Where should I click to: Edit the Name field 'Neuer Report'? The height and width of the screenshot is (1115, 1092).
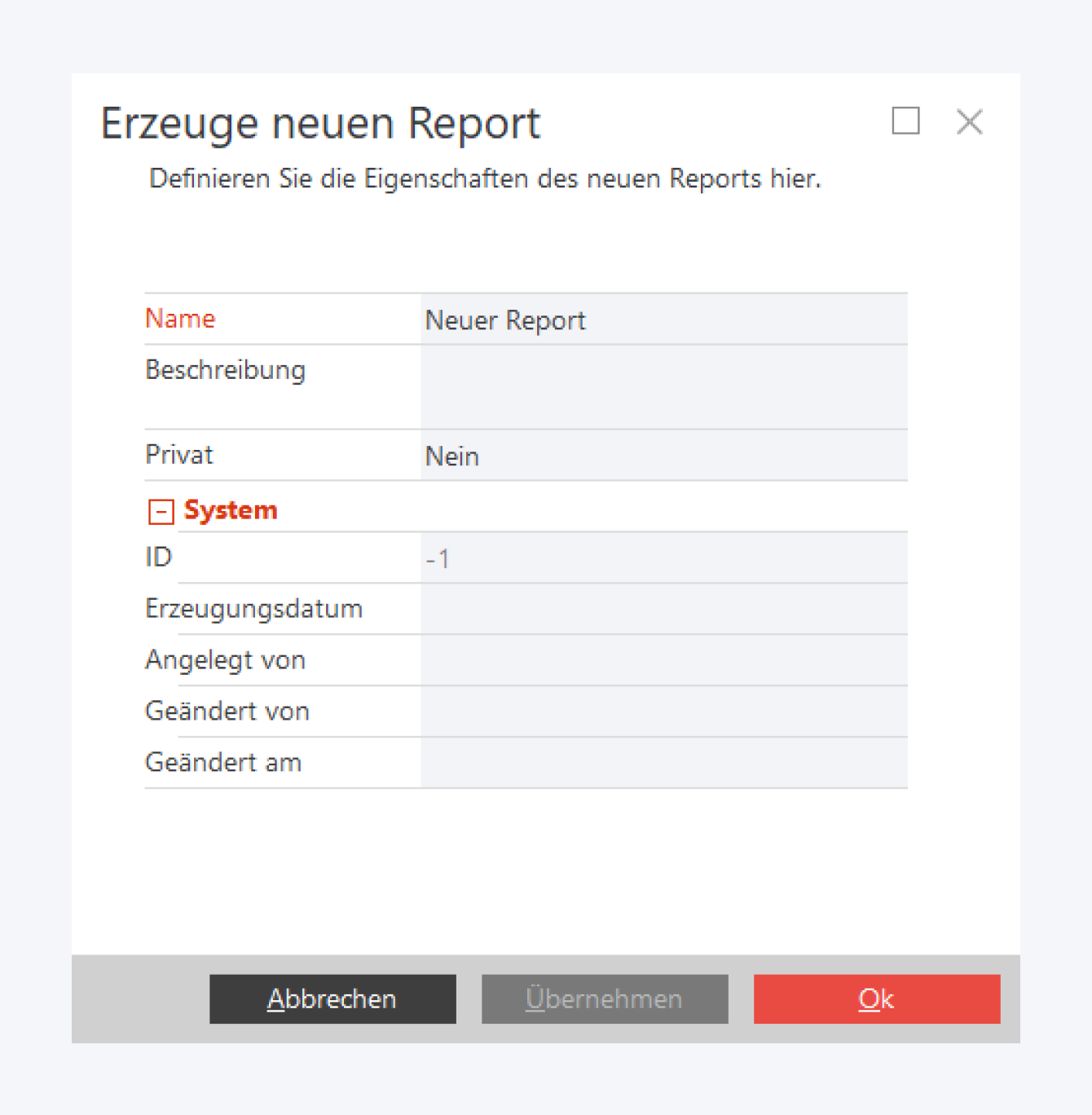[663, 320]
